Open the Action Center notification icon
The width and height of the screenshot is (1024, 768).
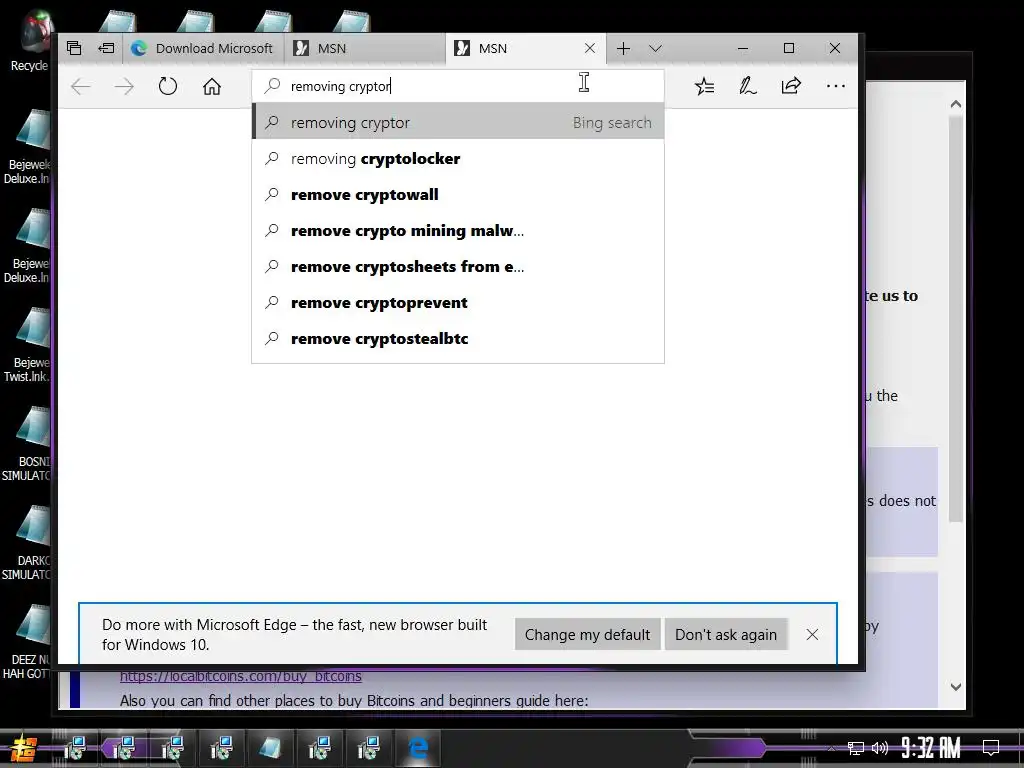tap(991, 748)
